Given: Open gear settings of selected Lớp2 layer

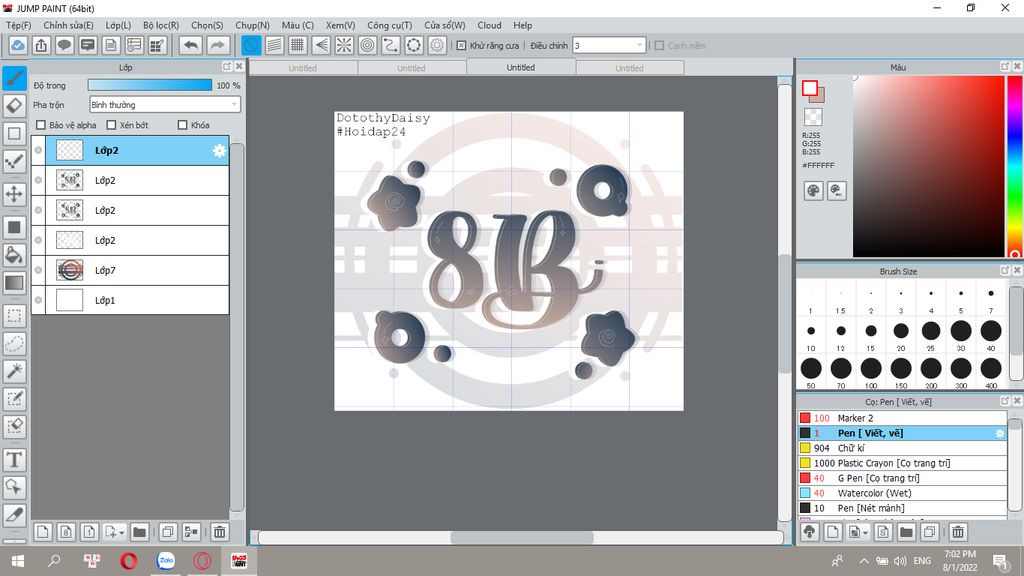Looking at the screenshot, I should pos(219,151).
